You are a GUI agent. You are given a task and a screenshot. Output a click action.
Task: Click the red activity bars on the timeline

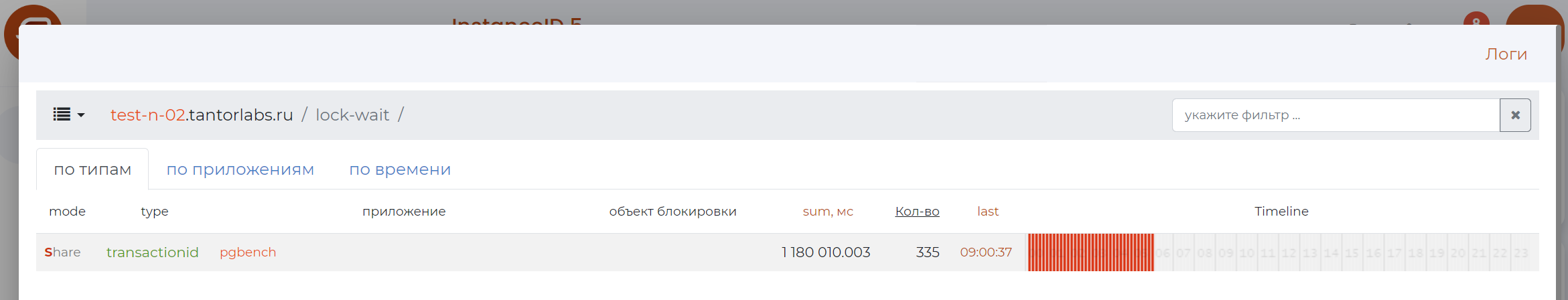1090,252
